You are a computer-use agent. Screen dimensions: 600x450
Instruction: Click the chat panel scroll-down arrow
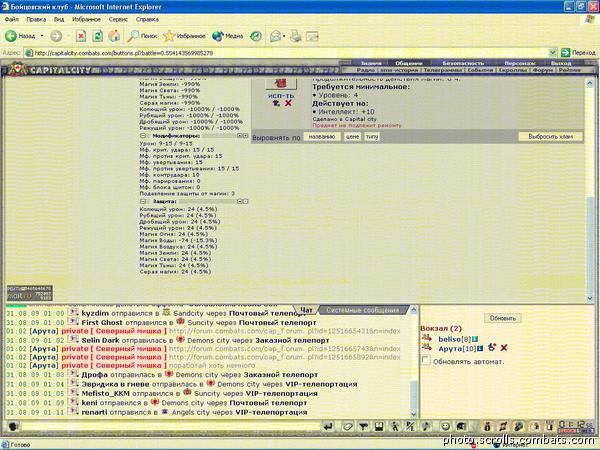click(414, 414)
